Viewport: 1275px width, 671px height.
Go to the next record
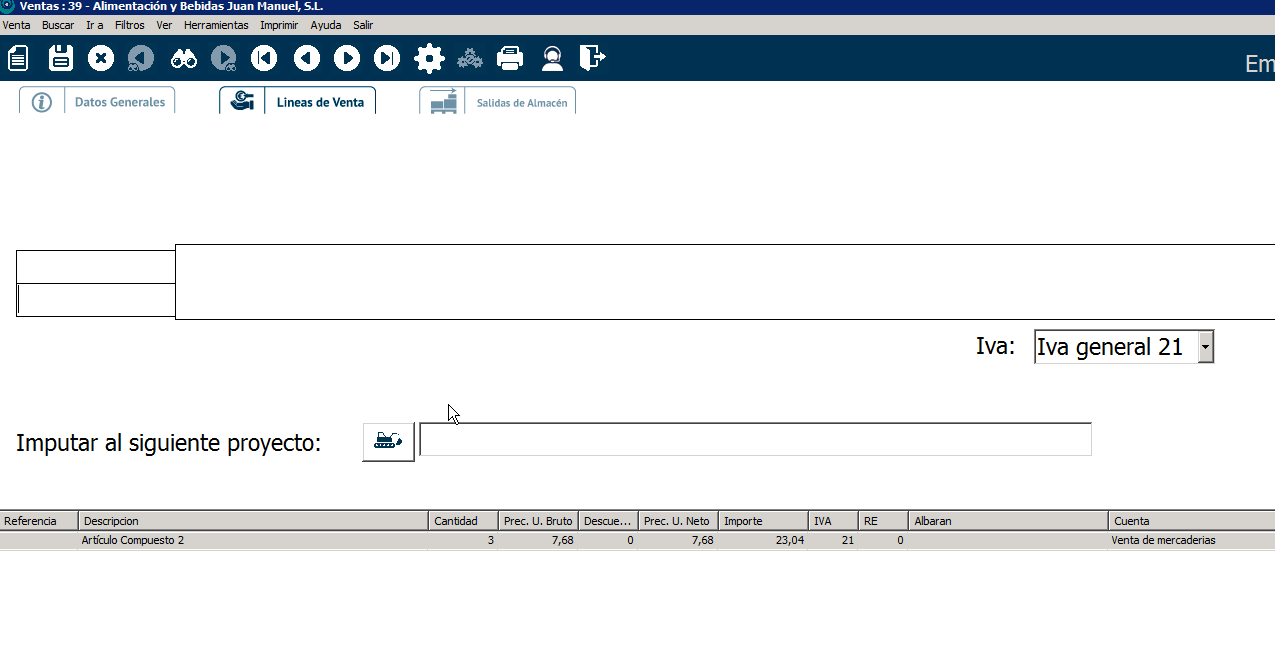[347, 58]
